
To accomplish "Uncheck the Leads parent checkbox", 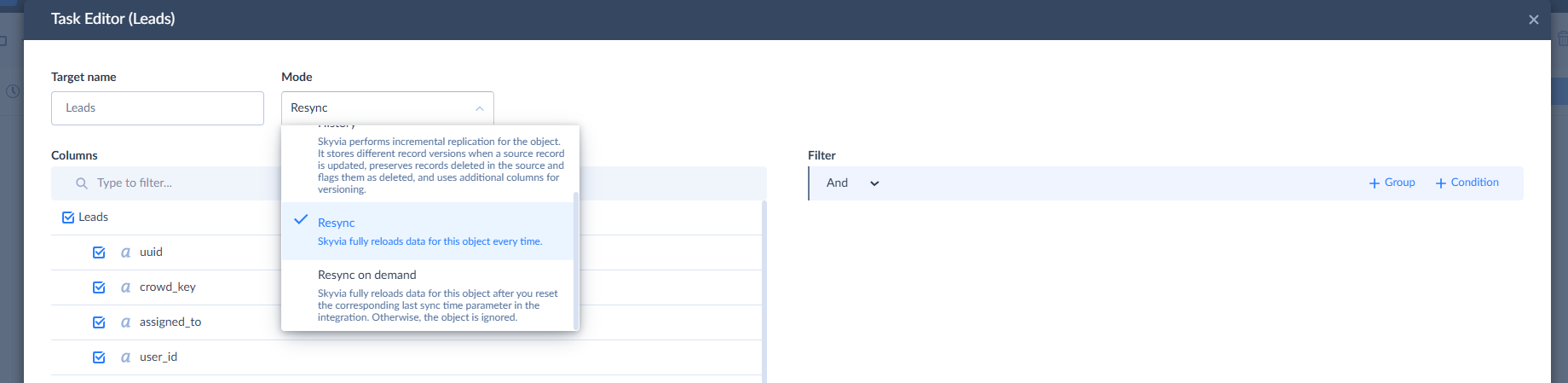I will tap(68, 218).
